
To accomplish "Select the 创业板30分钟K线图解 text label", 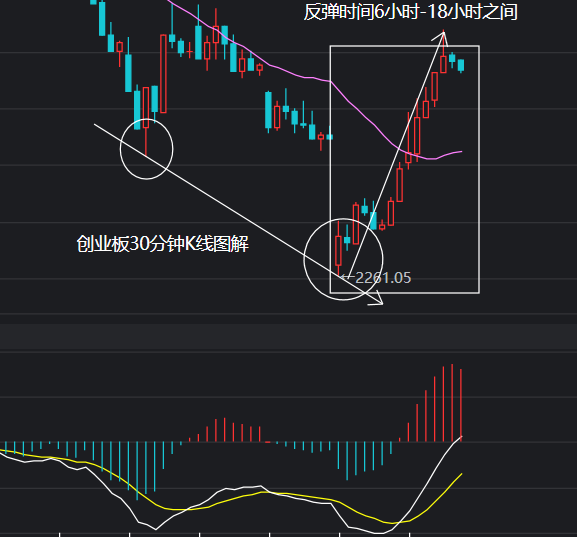I will [x=162, y=244].
